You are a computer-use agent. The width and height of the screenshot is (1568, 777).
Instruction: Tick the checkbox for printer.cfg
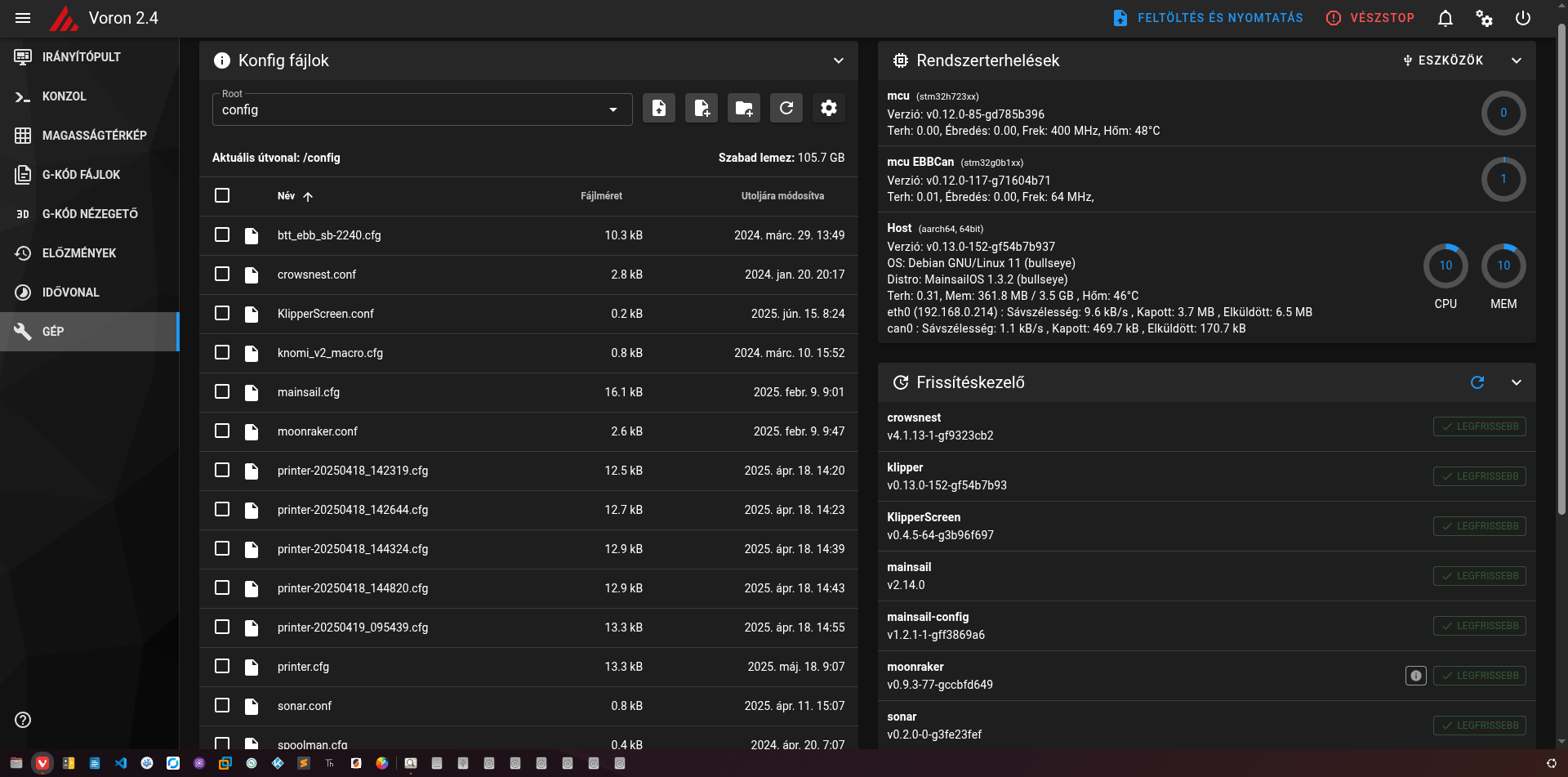pyautogui.click(x=222, y=666)
